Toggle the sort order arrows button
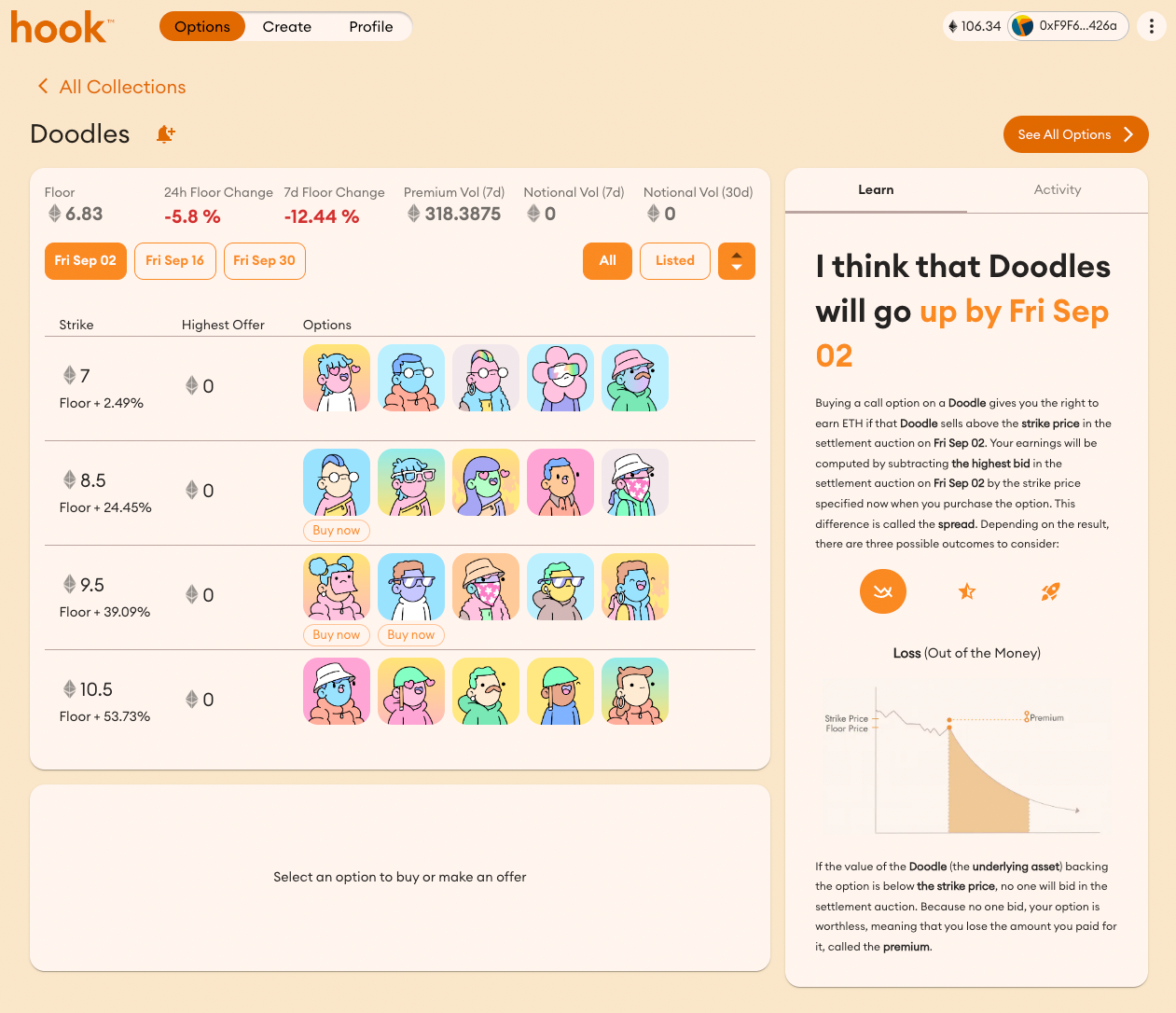This screenshot has width=1176, height=1013. tap(737, 261)
